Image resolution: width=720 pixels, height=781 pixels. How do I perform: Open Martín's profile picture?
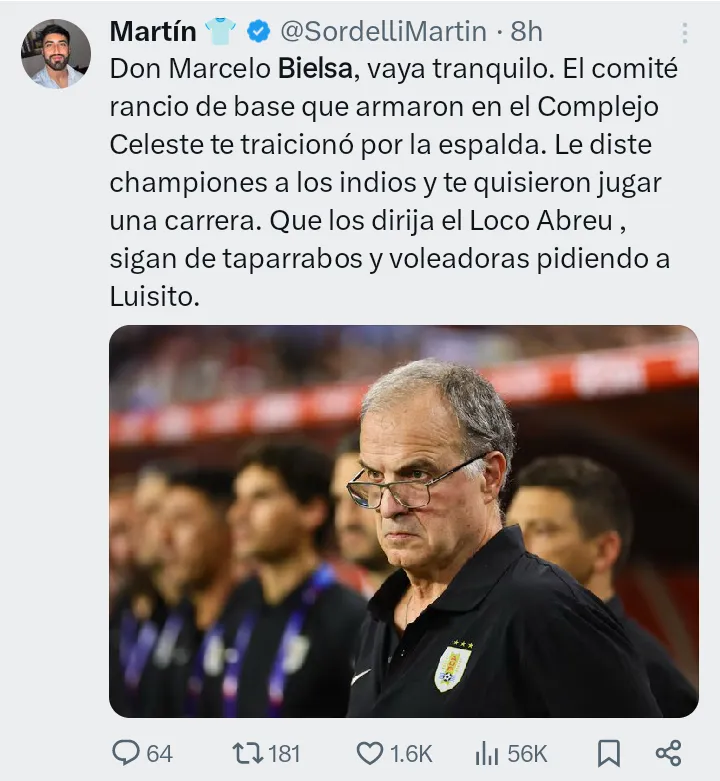[x=56, y=54]
